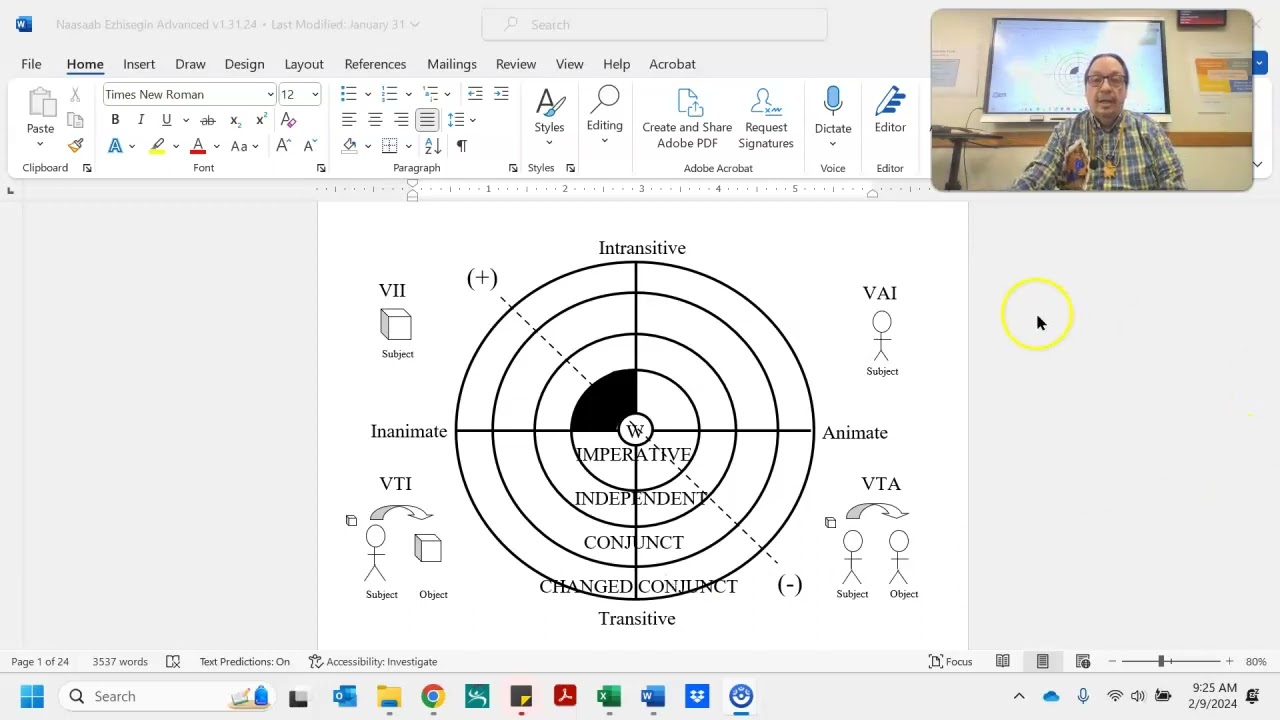The image size is (1280, 720).
Task: Open the spelling proofing status icon
Action: (173, 661)
